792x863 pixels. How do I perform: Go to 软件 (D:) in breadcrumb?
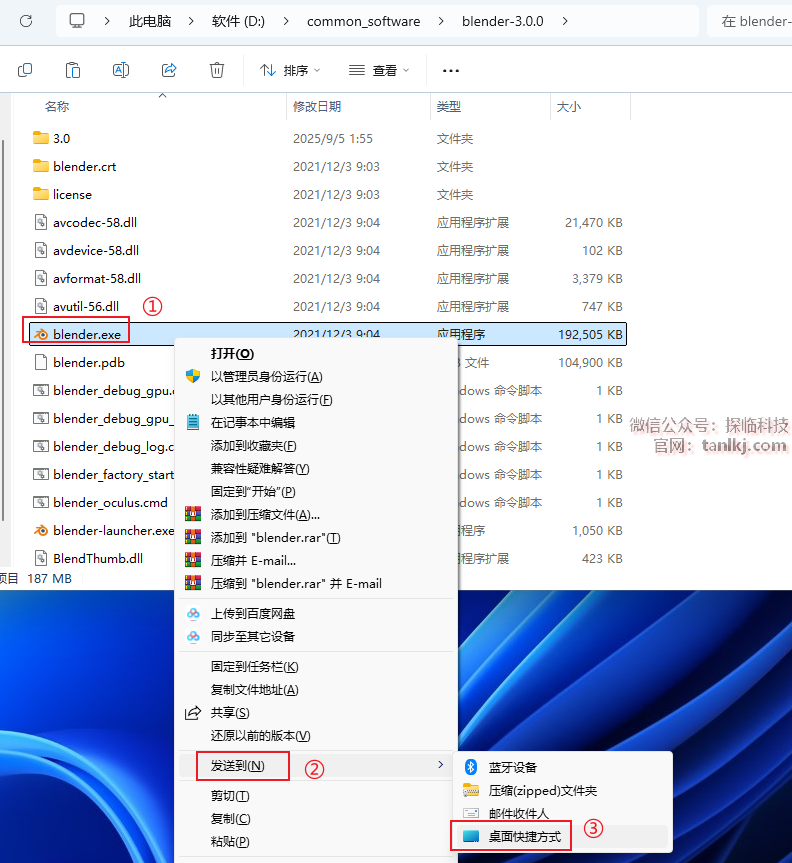(x=238, y=21)
